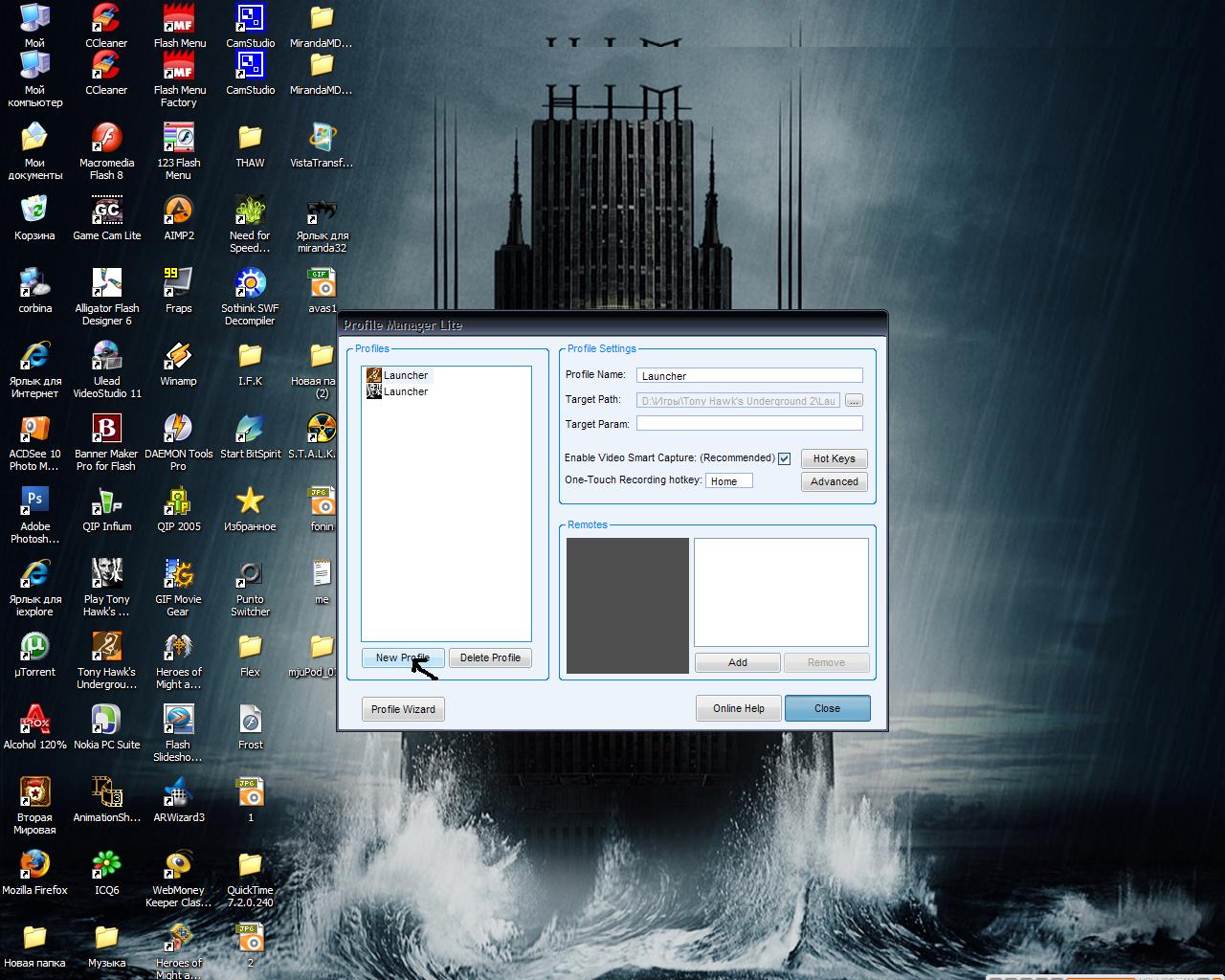Click the One-Touch Recording hotkey field
The height and width of the screenshot is (980, 1225).
tap(729, 480)
